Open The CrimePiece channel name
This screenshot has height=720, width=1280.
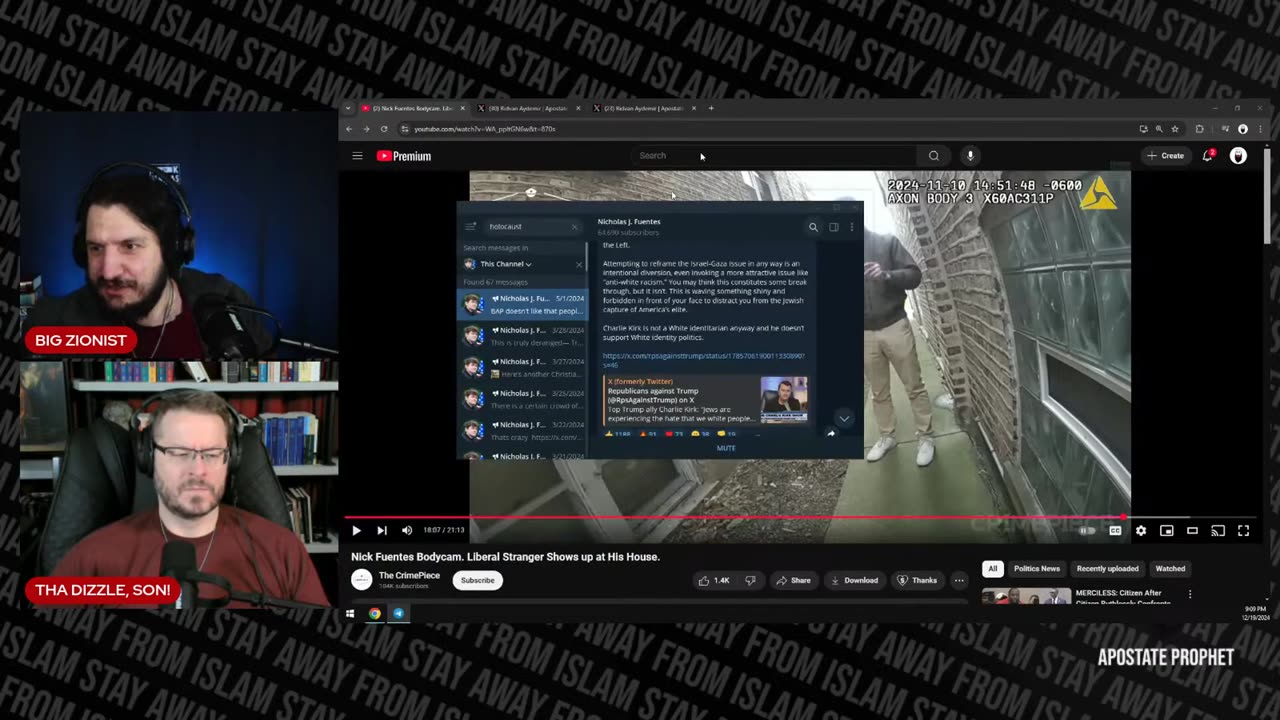coord(409,576)
